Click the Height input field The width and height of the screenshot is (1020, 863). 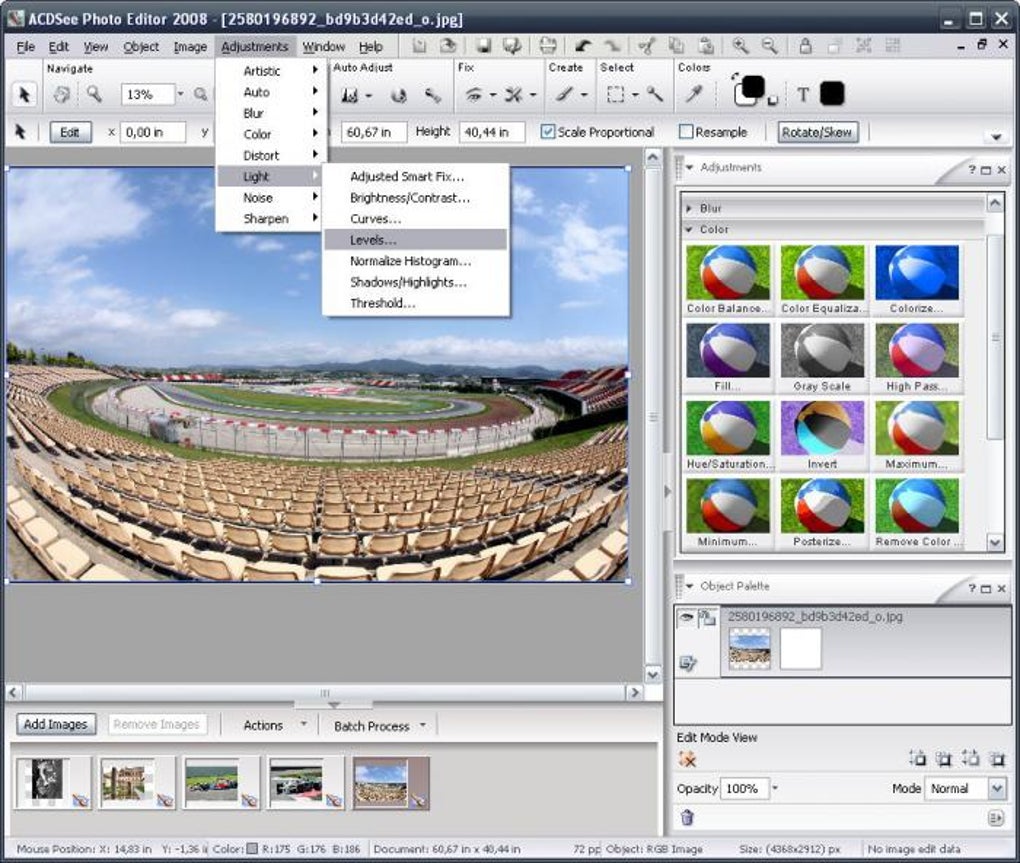492,132
